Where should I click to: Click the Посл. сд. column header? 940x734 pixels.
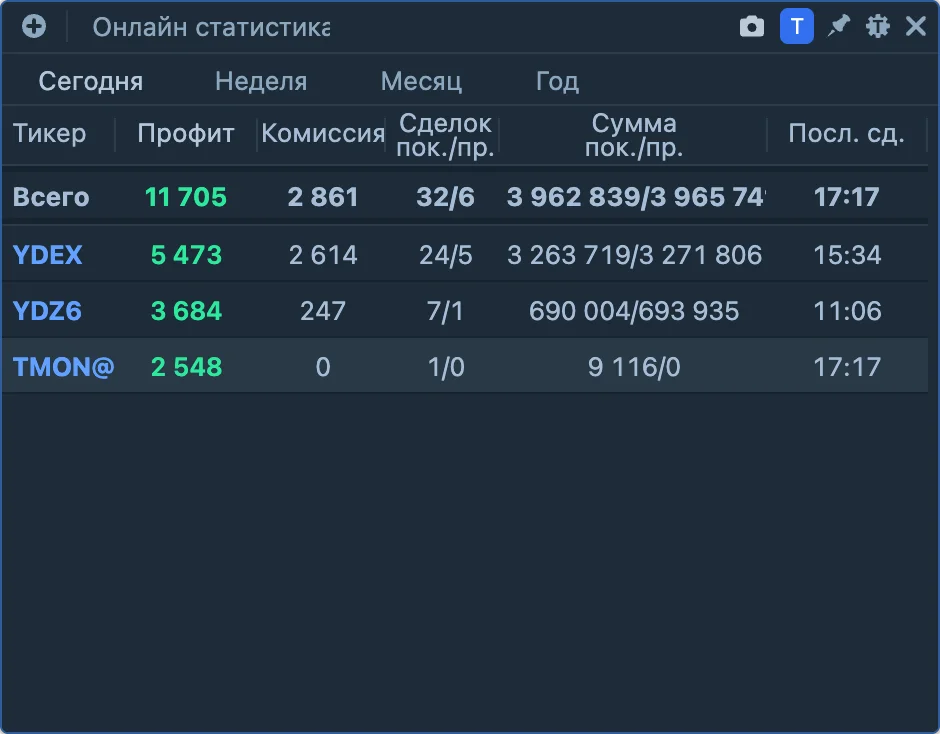pos(846,133)
